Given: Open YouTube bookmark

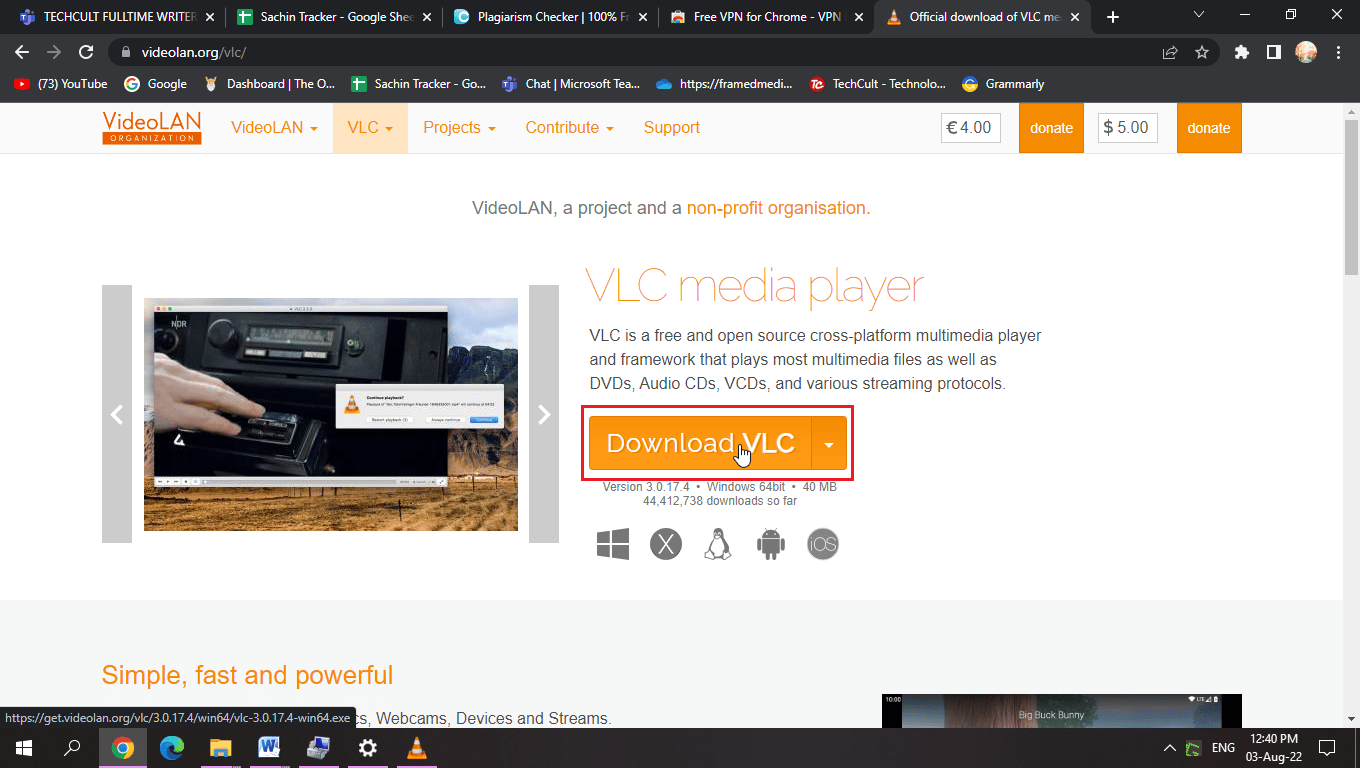Looking at the screenshot, I should point(61,84).
